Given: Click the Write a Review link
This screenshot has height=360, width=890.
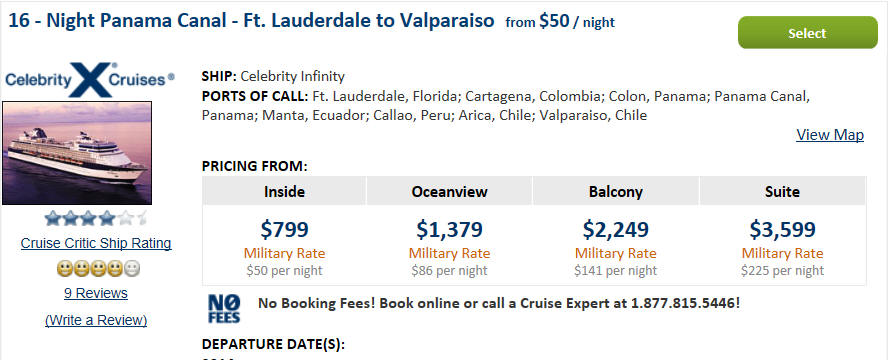Looking at the screenshot, I should [96, 320].
